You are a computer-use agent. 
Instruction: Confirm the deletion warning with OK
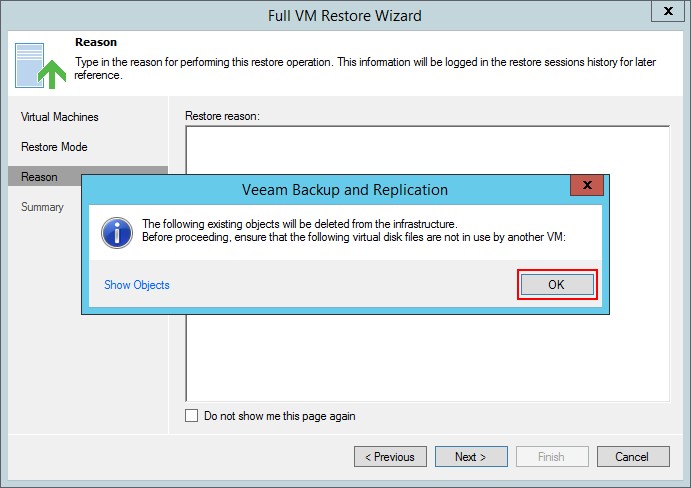[557, 285]
